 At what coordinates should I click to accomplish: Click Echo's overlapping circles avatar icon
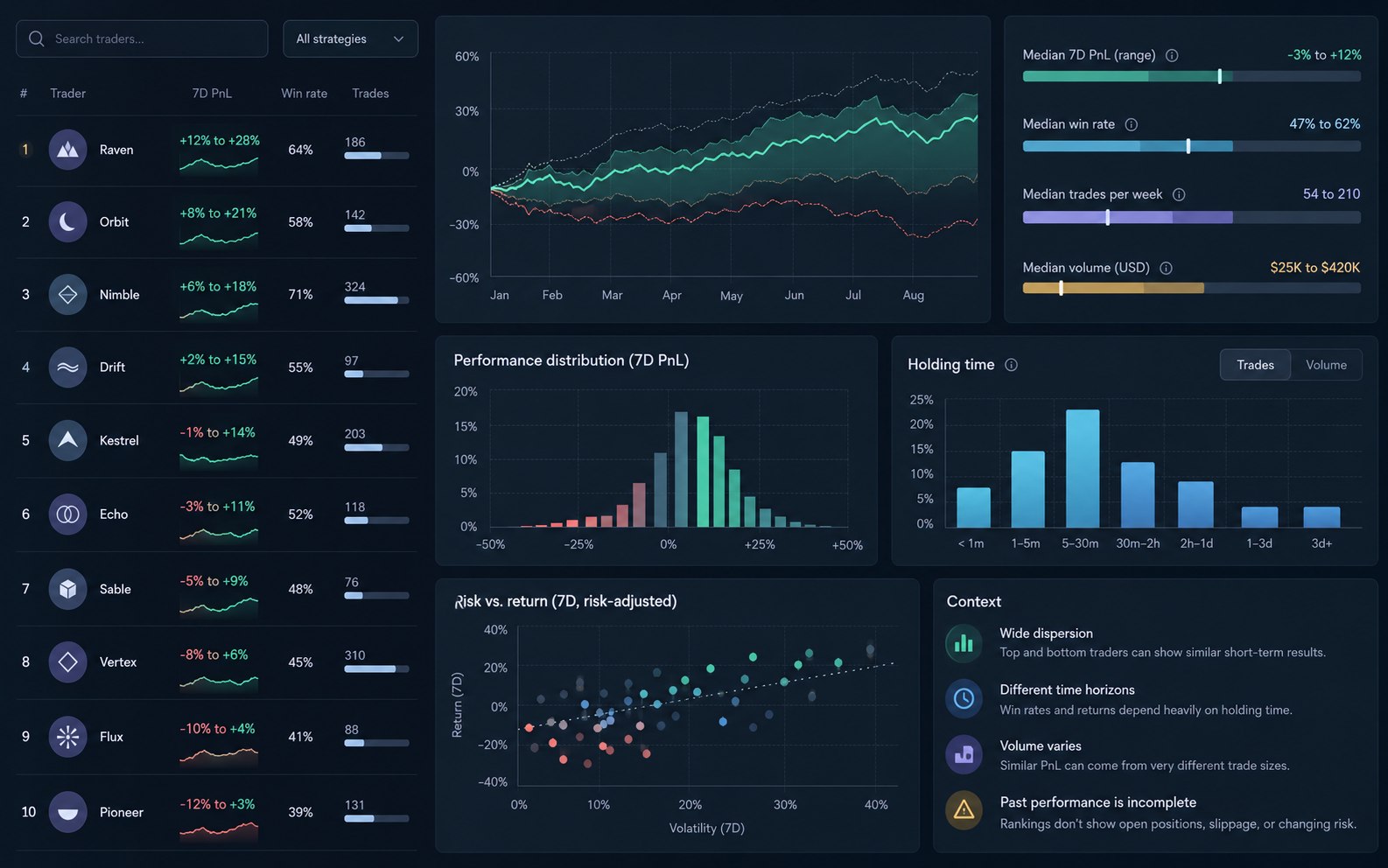point(67,514)
